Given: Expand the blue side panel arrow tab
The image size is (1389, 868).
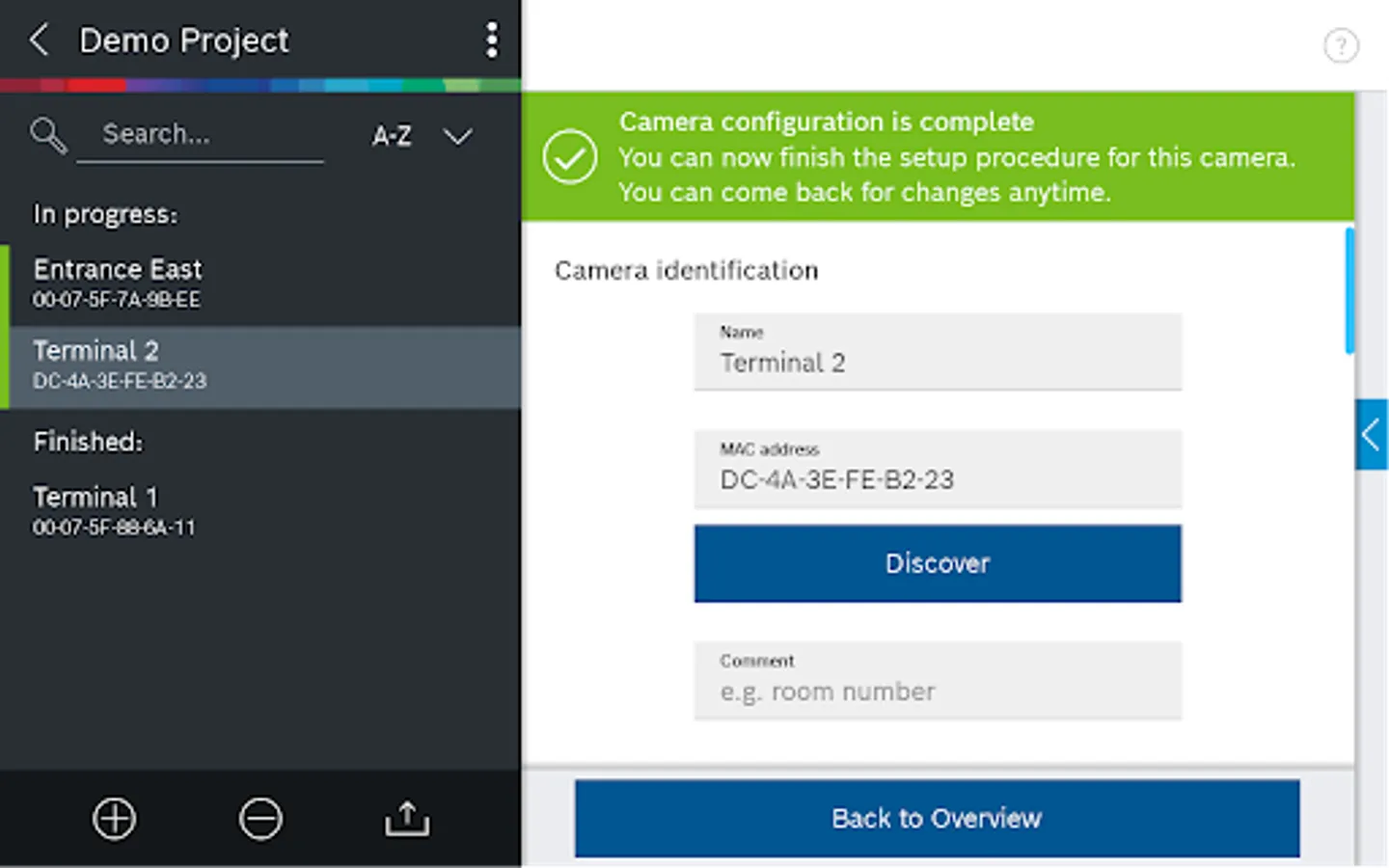Looking at the screenshot, I should click(1371, 435).
